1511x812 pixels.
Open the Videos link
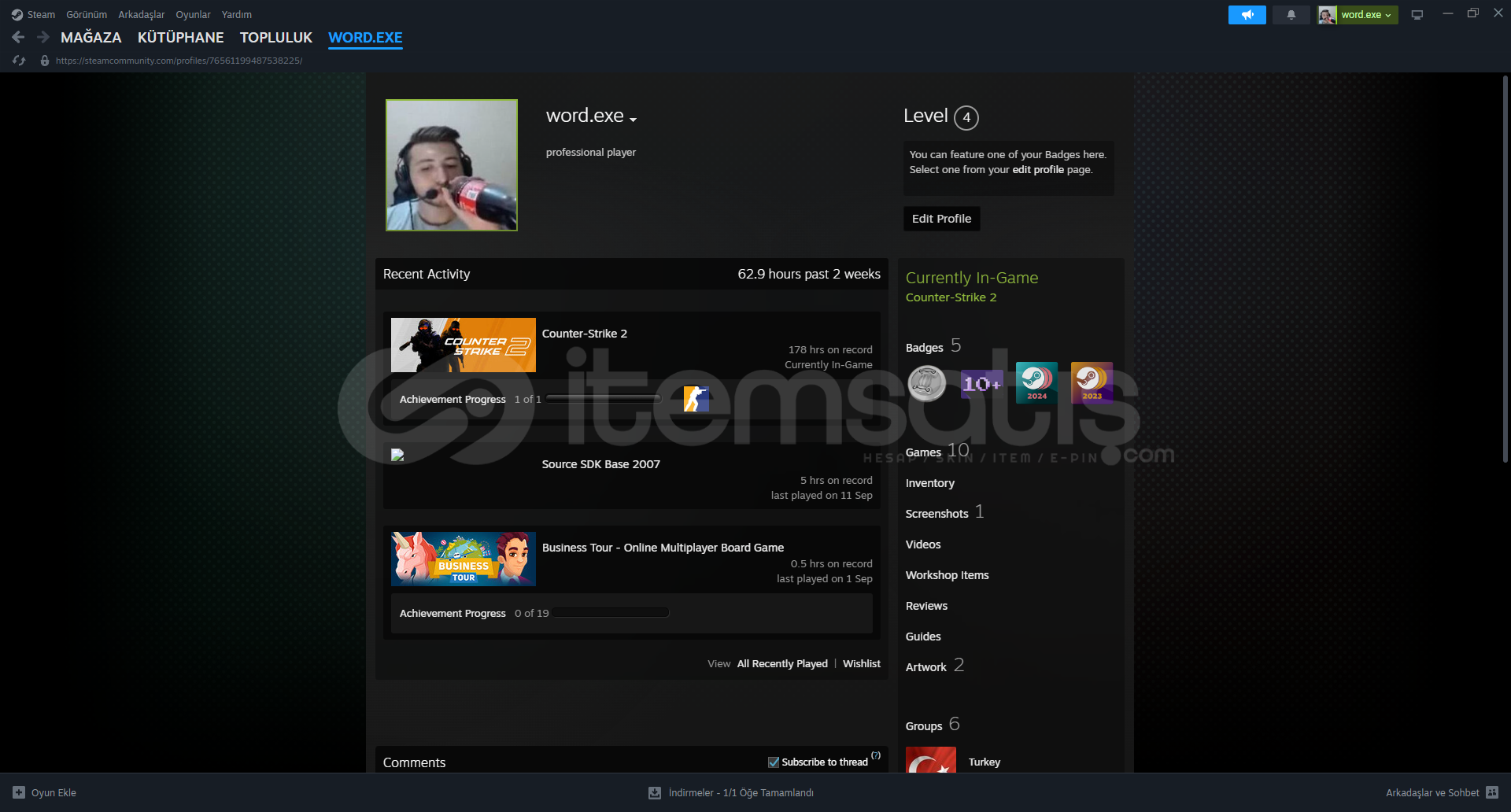click(x=923, y=544)
